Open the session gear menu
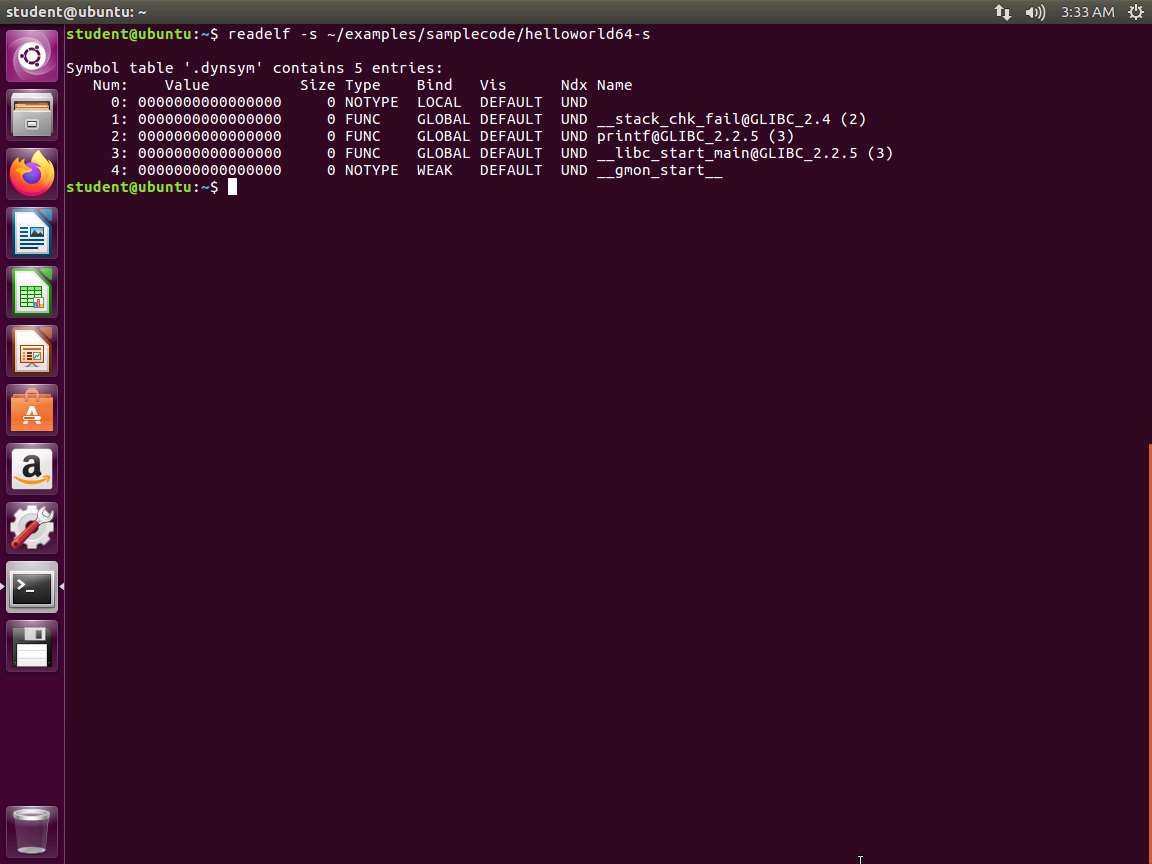Viewport: 1152px width, 864px height. pyautogui.click(x=1135, y=12)
